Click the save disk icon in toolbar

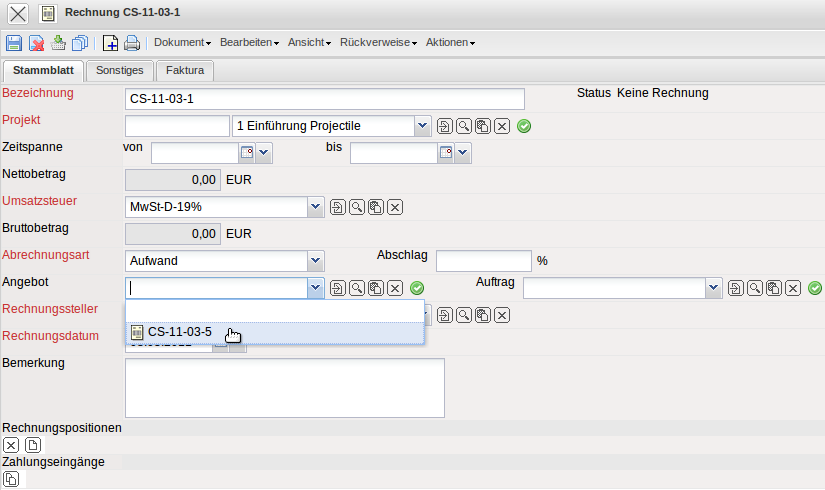tap(14, 43)
